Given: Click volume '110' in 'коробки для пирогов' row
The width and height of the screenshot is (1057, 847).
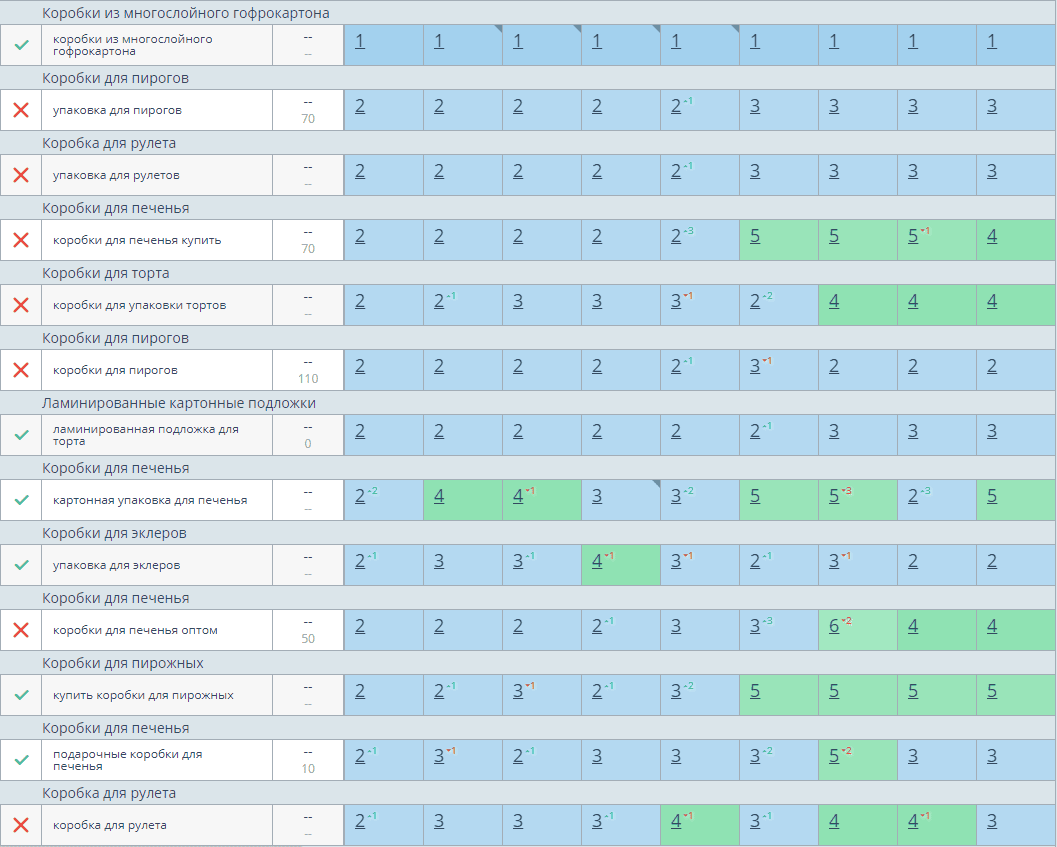Looking at the screenshot, I should click(308, 379).
